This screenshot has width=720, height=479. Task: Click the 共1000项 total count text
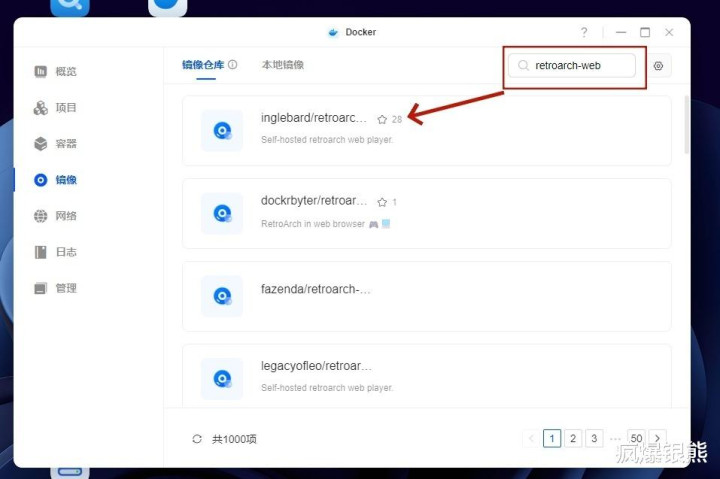coord(234,440)
